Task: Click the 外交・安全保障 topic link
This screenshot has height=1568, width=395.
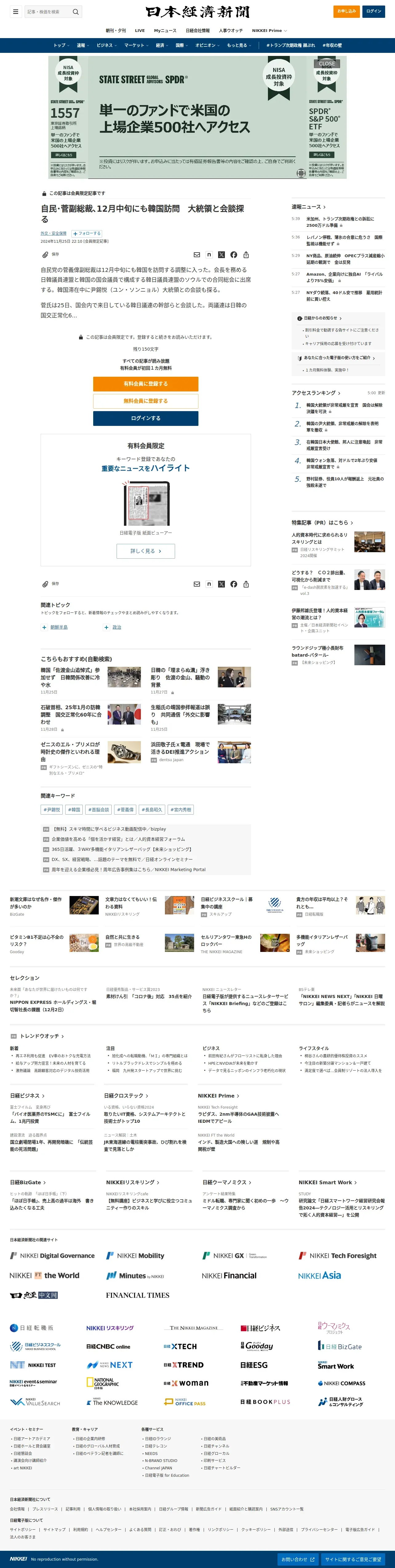Action: click(54, 233)
